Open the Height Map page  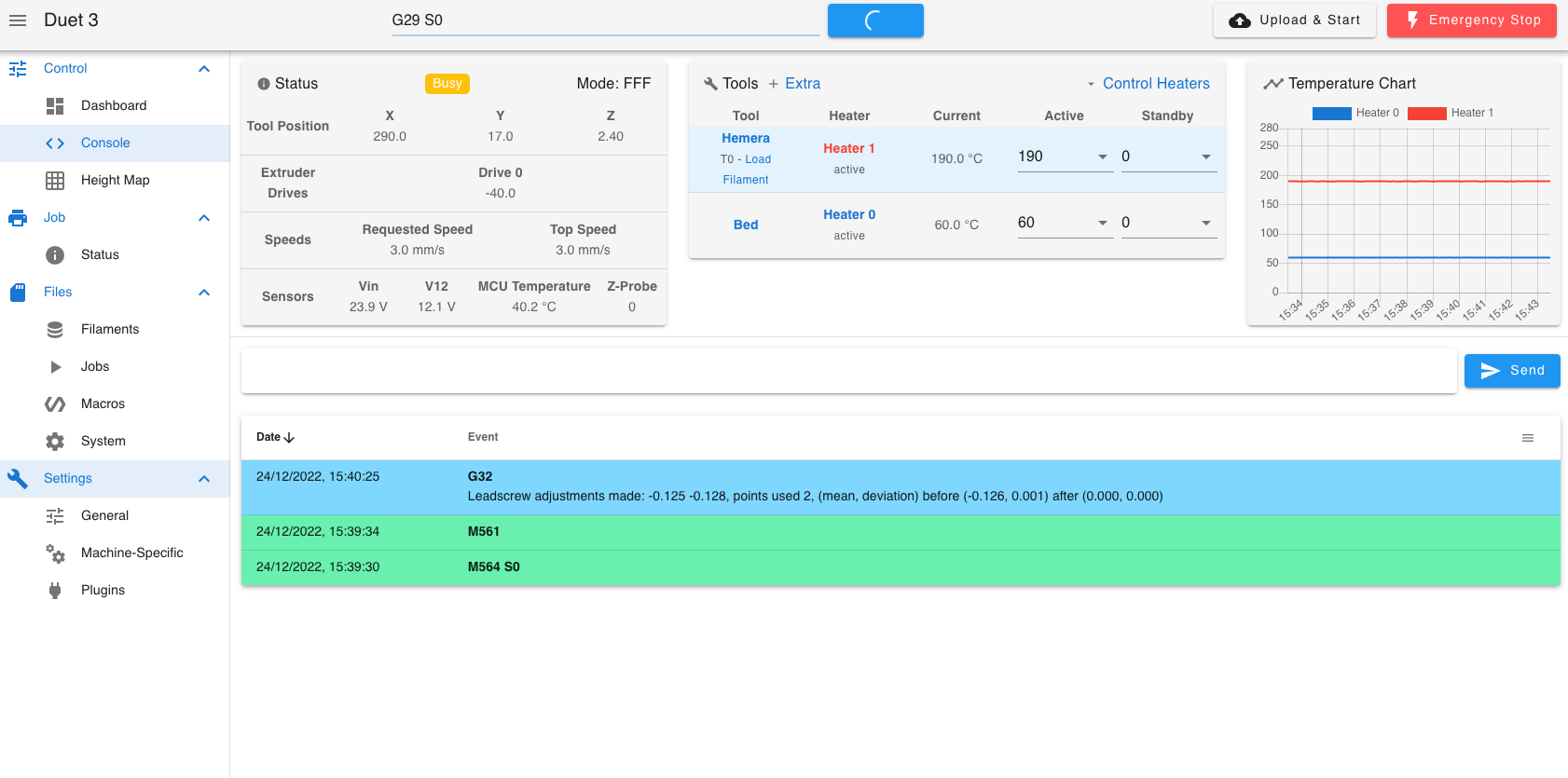(x=115, y=181)
